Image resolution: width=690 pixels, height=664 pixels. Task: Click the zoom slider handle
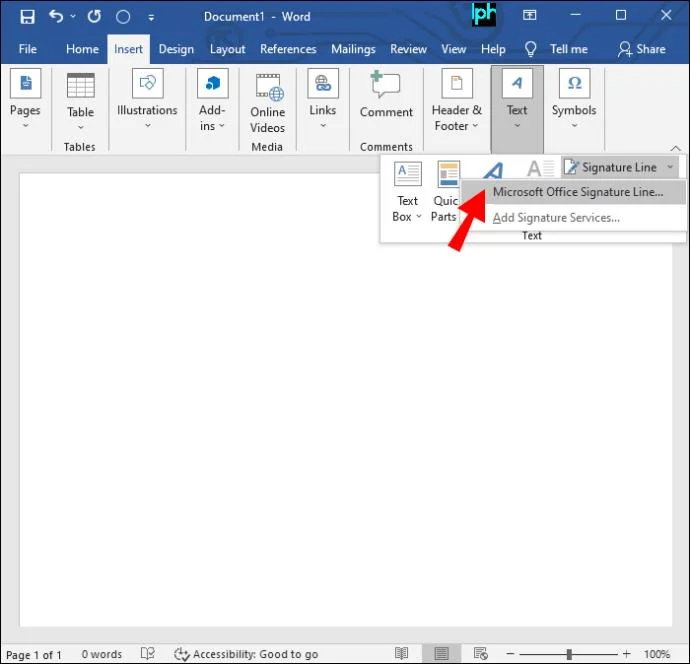pos(569,654)
